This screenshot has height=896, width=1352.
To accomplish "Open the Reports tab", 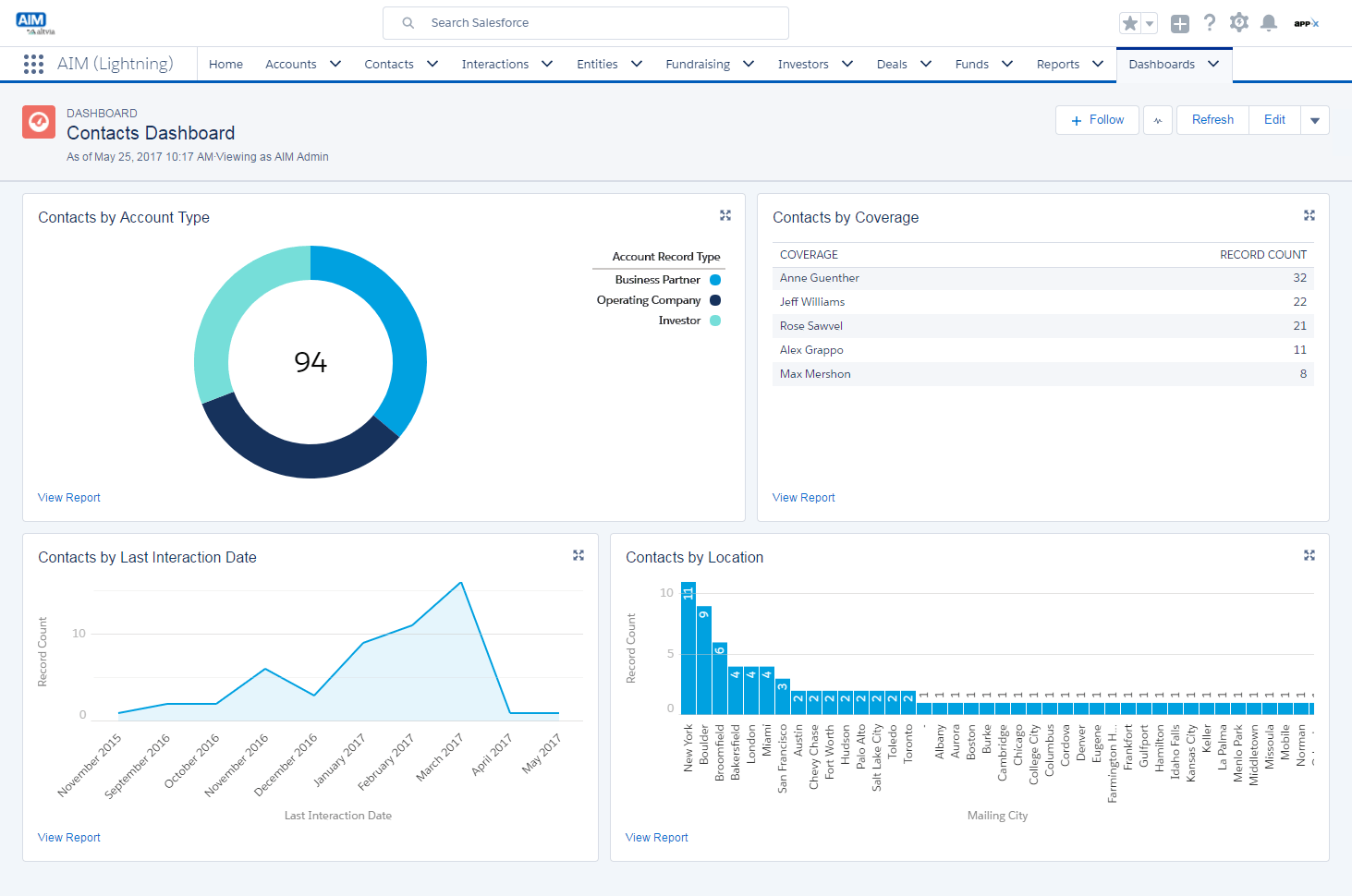I will [1058, 64].
